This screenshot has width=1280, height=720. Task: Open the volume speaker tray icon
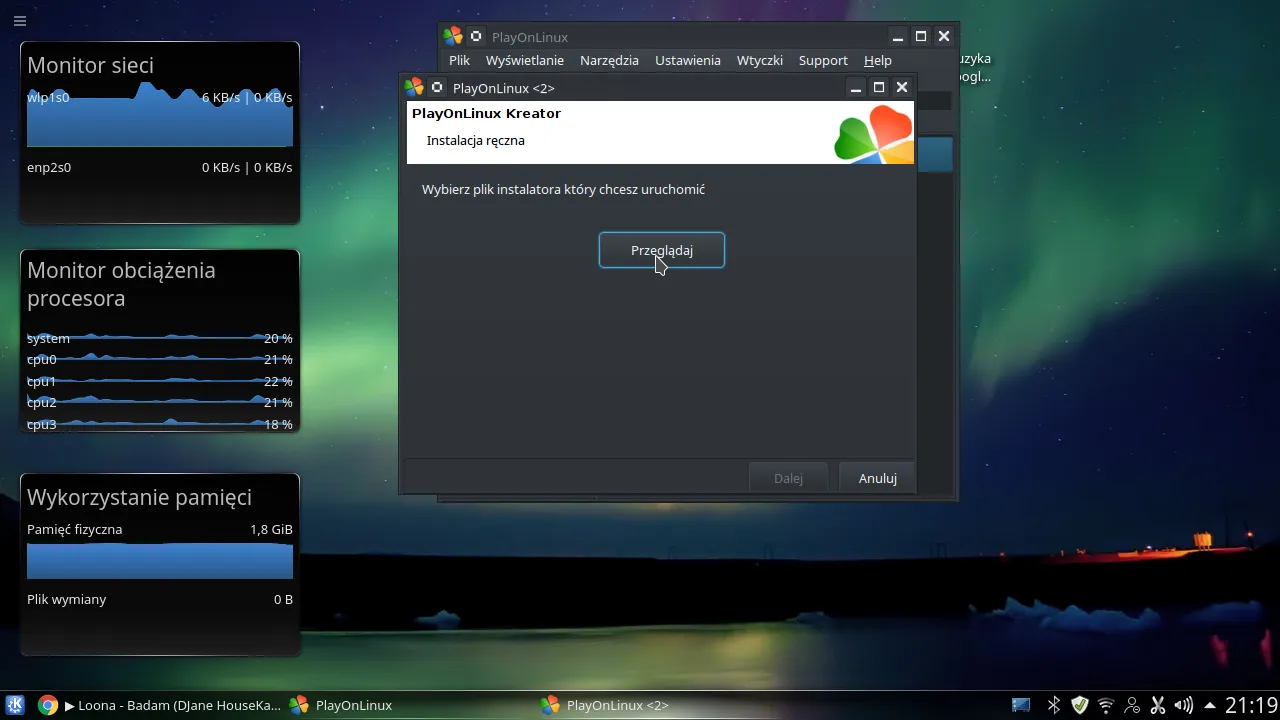[x=1184, y=705]
